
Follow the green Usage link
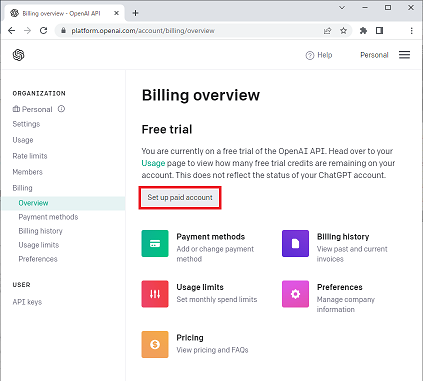point(153,163)
